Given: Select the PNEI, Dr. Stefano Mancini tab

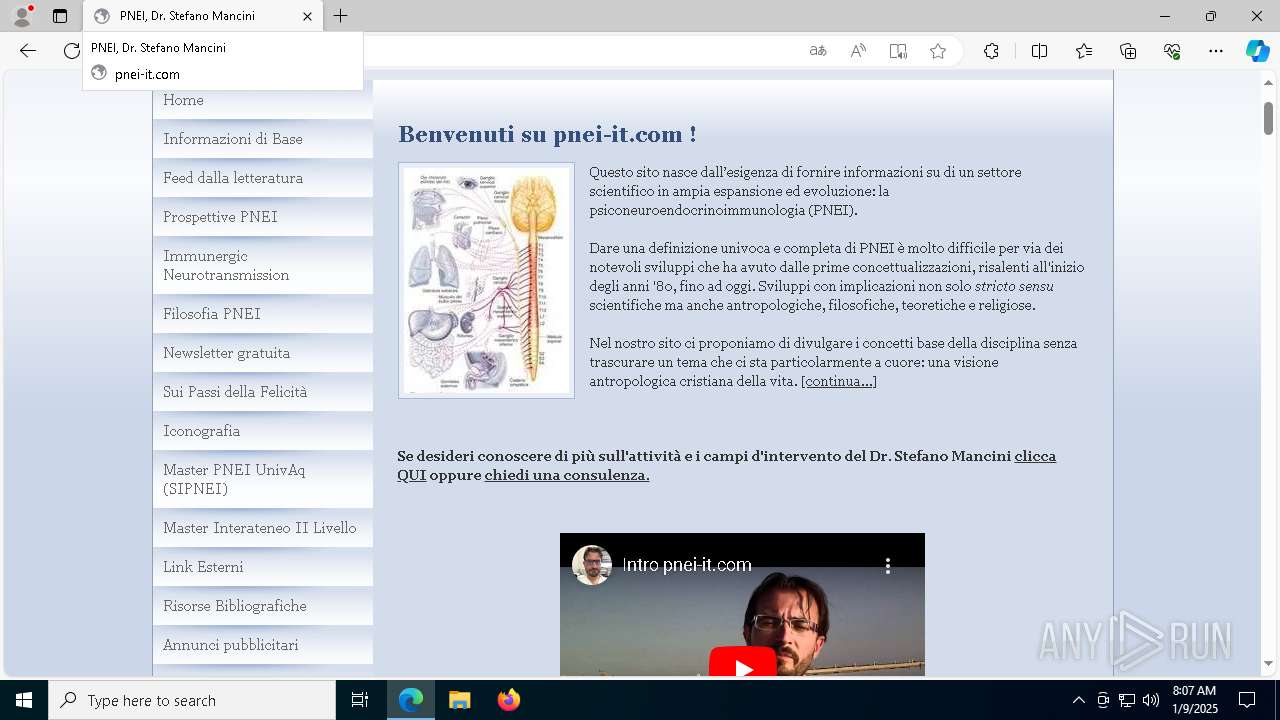Looking at the screenshot, I should pyautogui.click(x=203, y=16).
